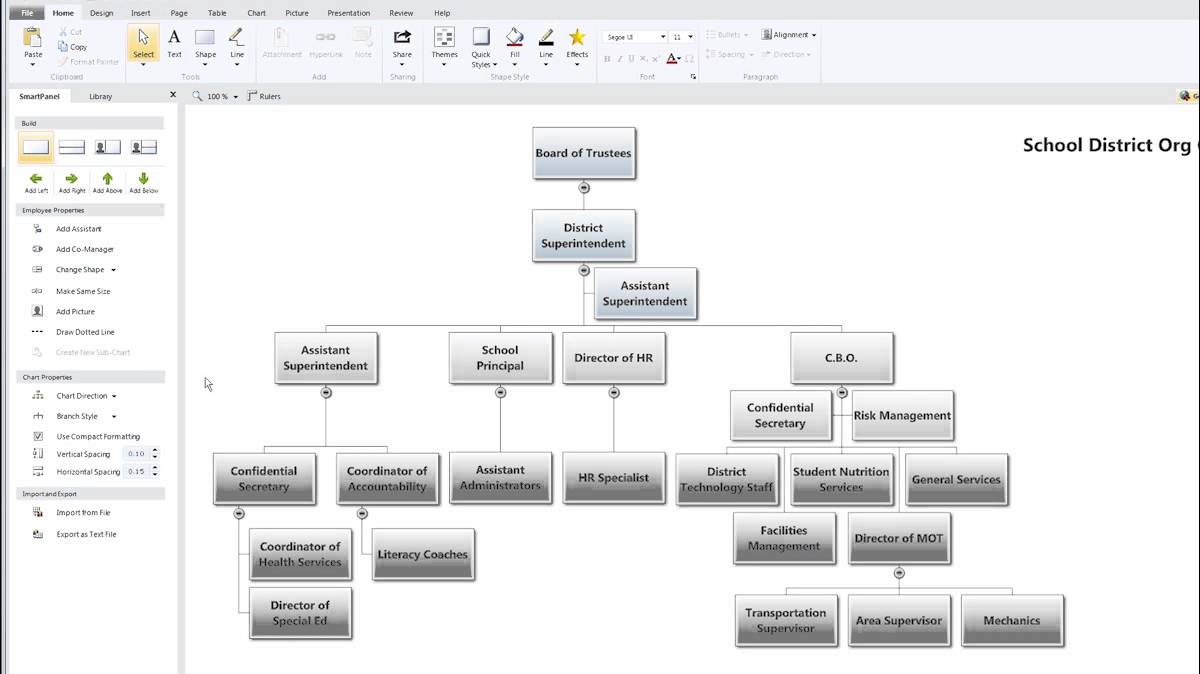
Task: Click Add Left arrow
Action: pos(36,182)
